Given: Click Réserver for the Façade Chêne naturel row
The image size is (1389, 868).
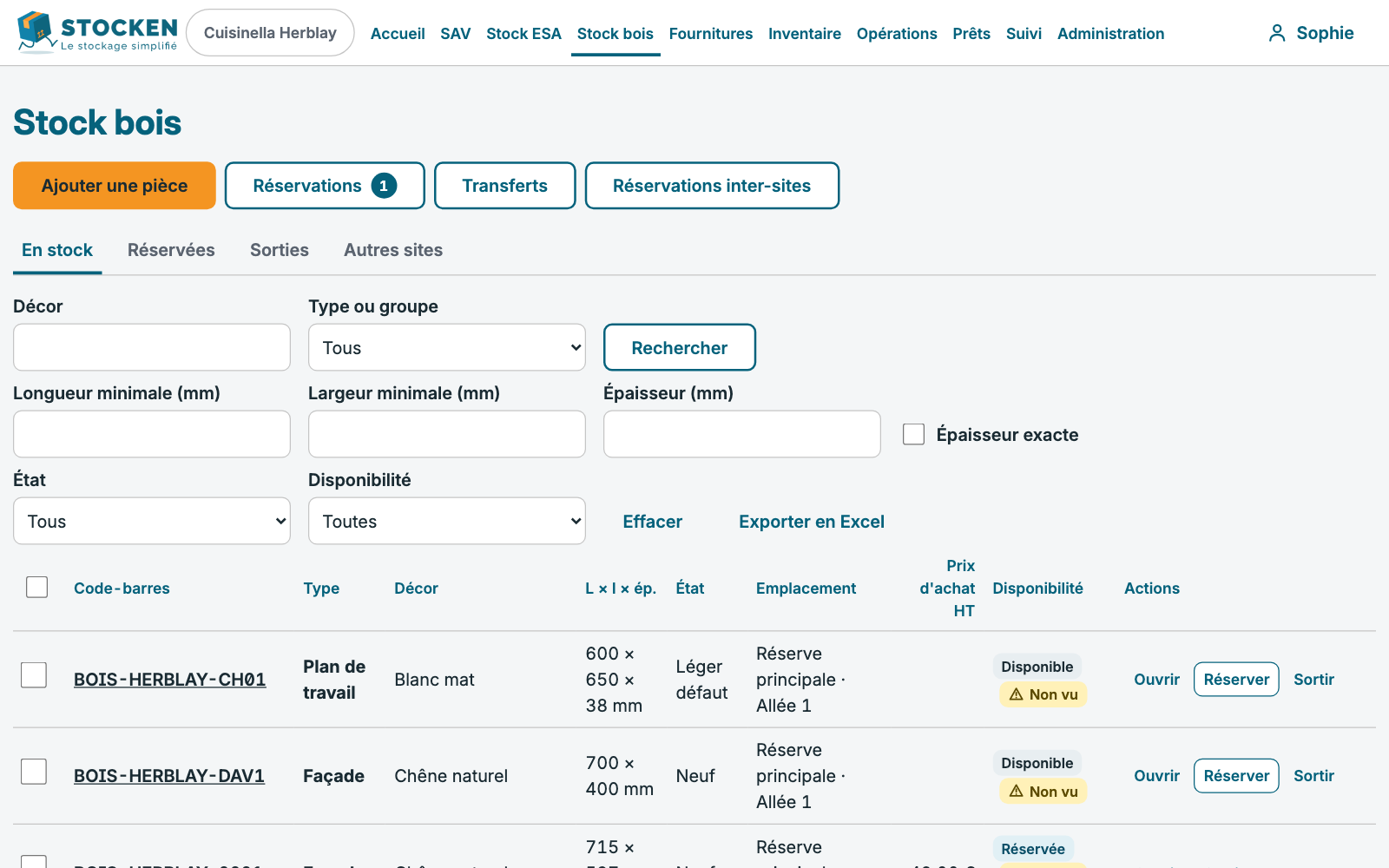Looking at the screenshot, I should click(x=1236, y=776).
